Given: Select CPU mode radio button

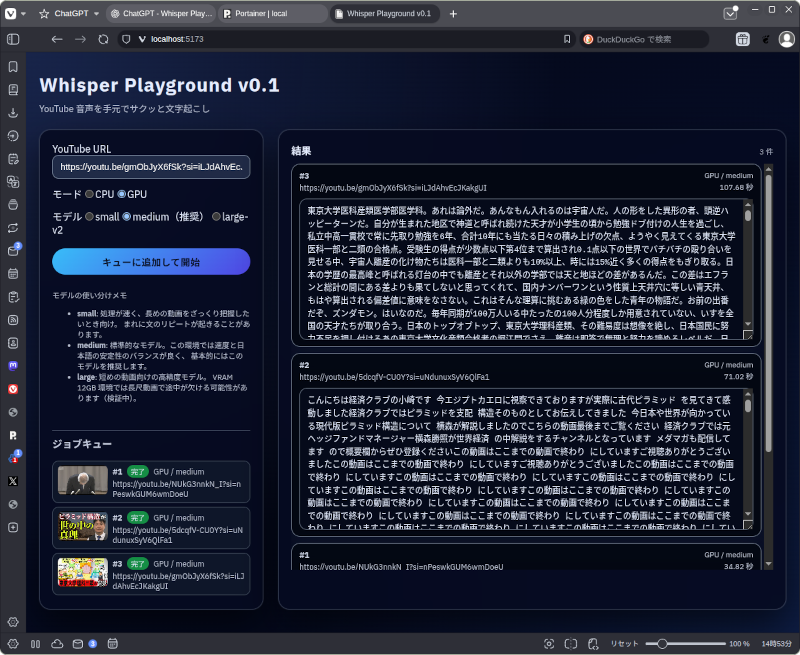Looking at the screenshot, I should click(x=90, y=194).
